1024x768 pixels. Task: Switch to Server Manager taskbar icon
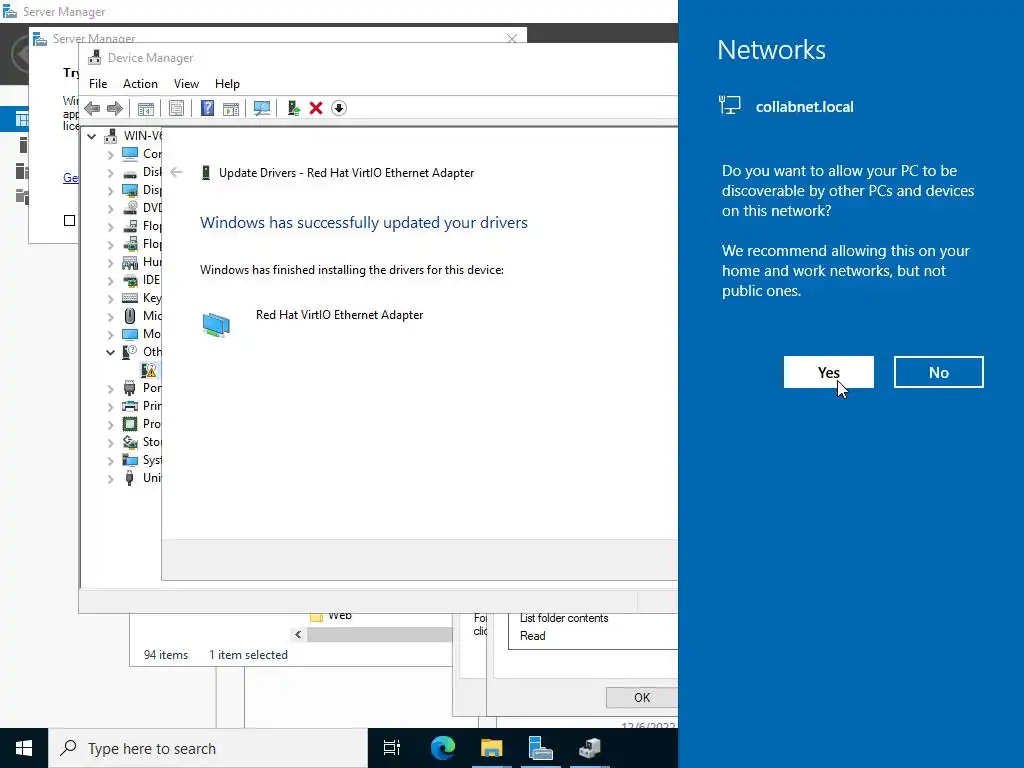tap(541, 748)
